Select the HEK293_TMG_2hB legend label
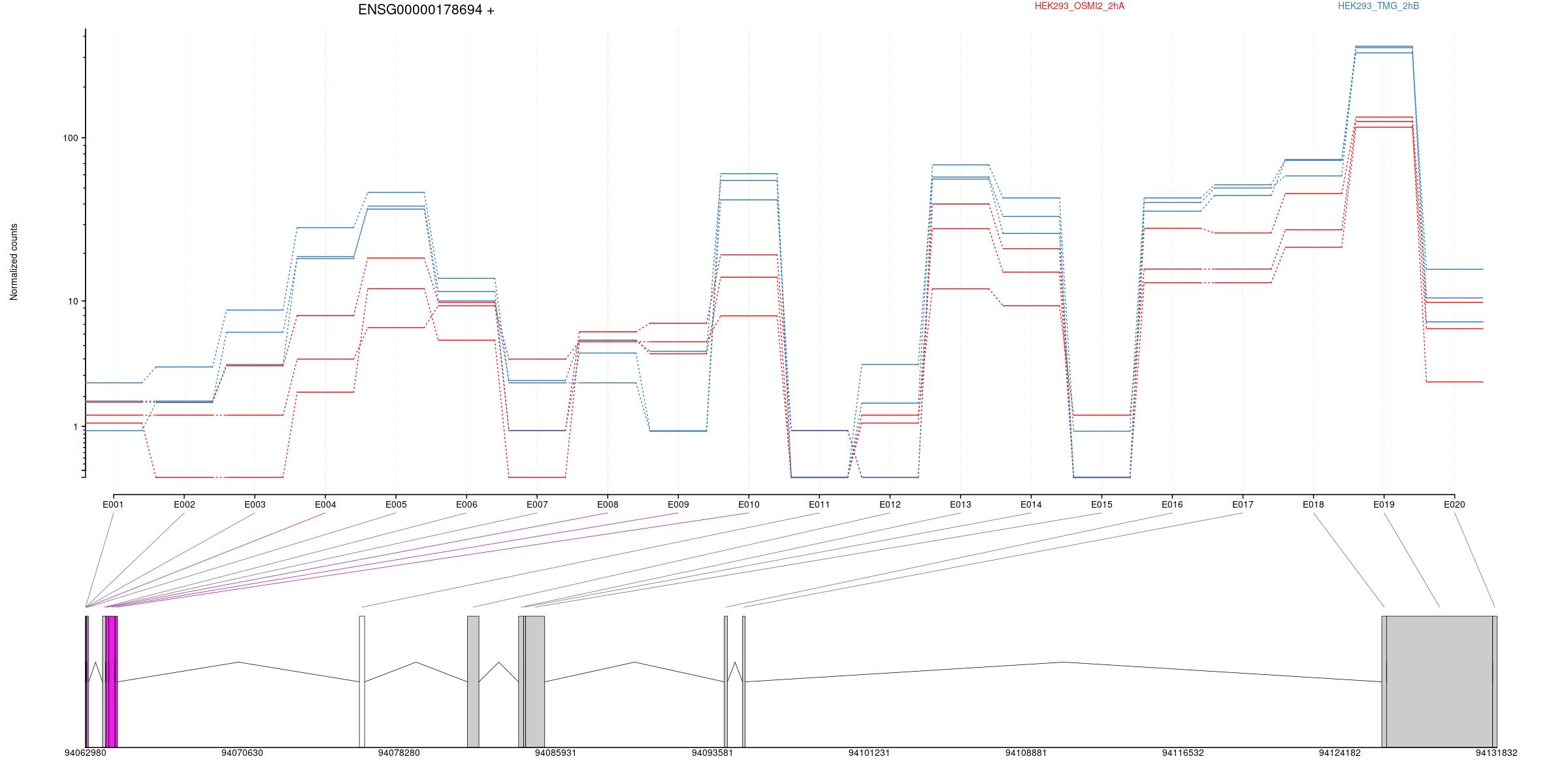The width and height of the screenshot is (1568, 784). (1379, 7)
